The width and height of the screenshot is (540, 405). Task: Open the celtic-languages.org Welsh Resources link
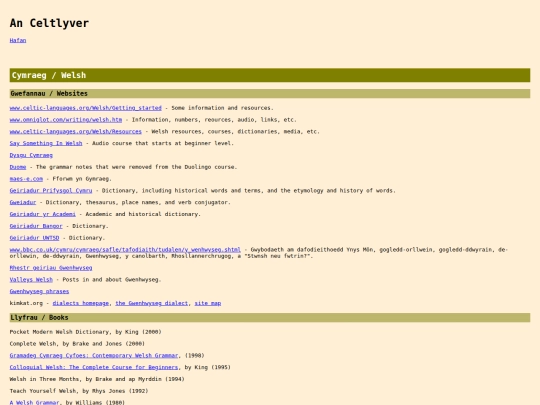pos(75,131)
